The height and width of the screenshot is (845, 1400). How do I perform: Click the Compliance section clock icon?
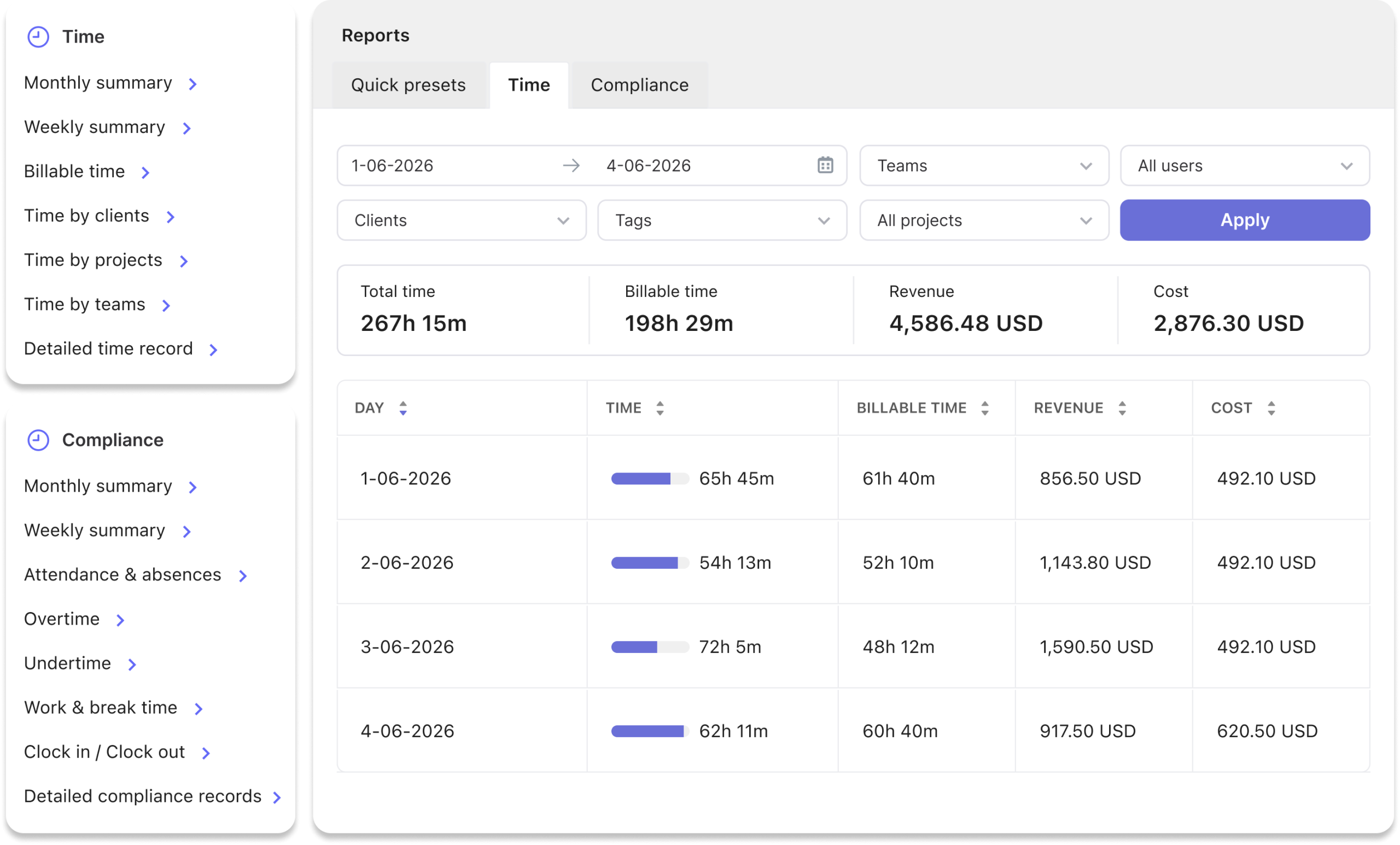coord(38,440)
